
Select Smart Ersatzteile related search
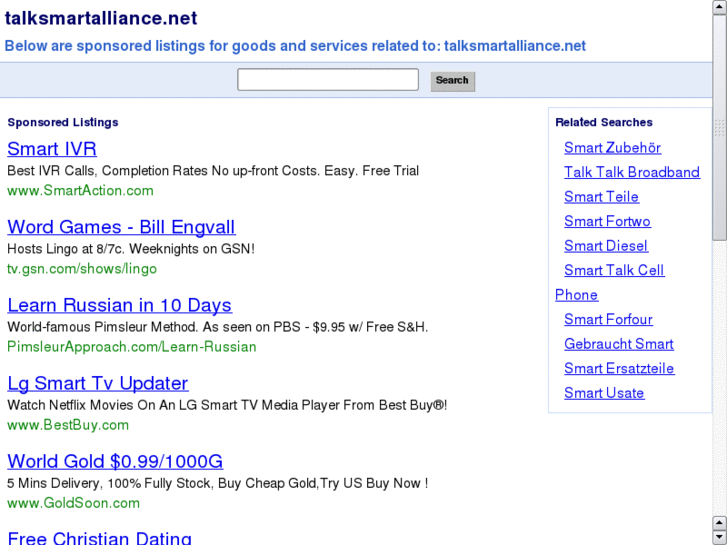point(619,369)
